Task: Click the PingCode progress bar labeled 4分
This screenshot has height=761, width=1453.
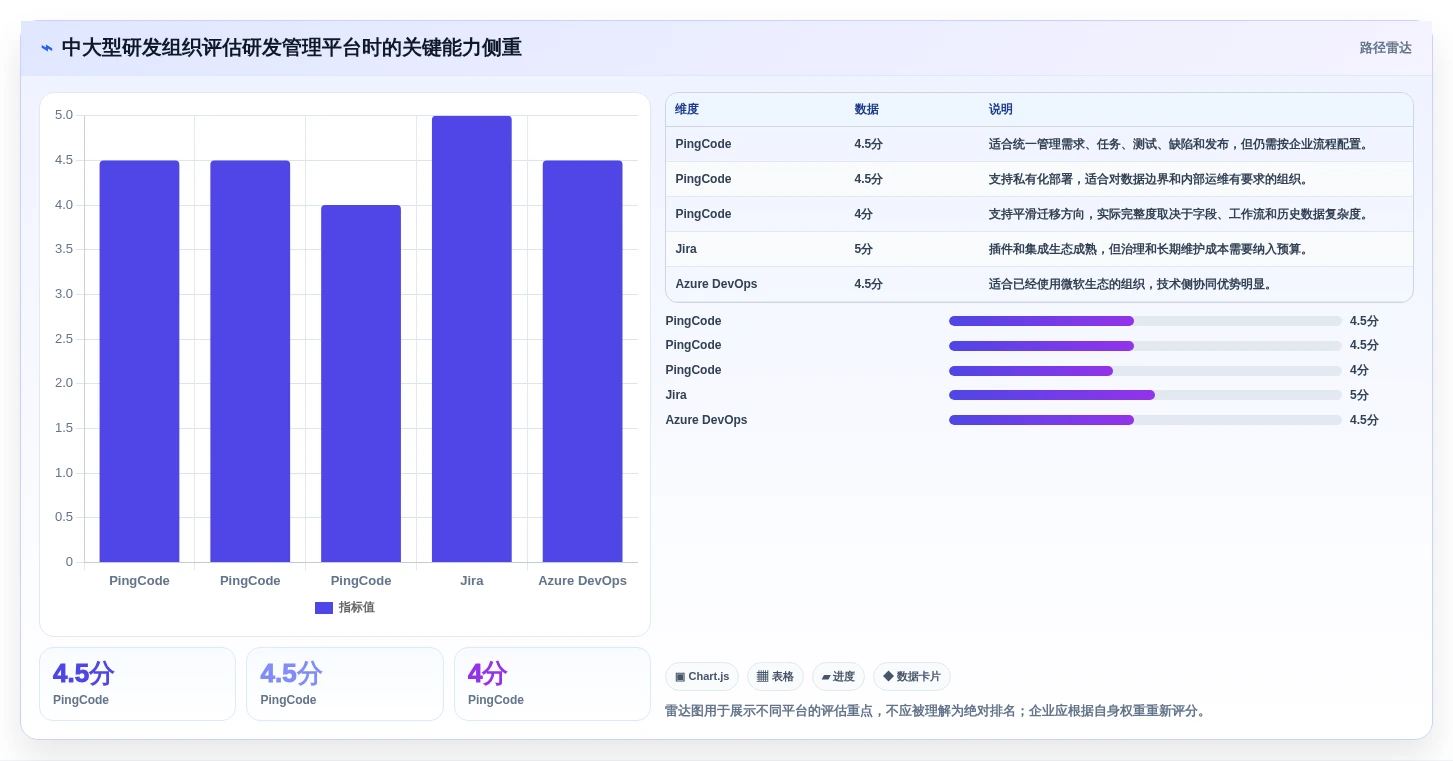Action: point(1145,371)
